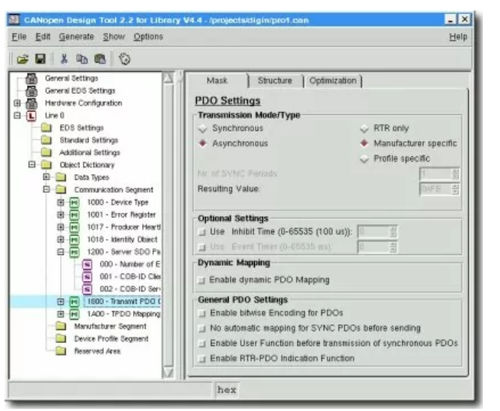500x411 pixels.
Task: Switch to the Optimization tab
Action: (333, 81)
